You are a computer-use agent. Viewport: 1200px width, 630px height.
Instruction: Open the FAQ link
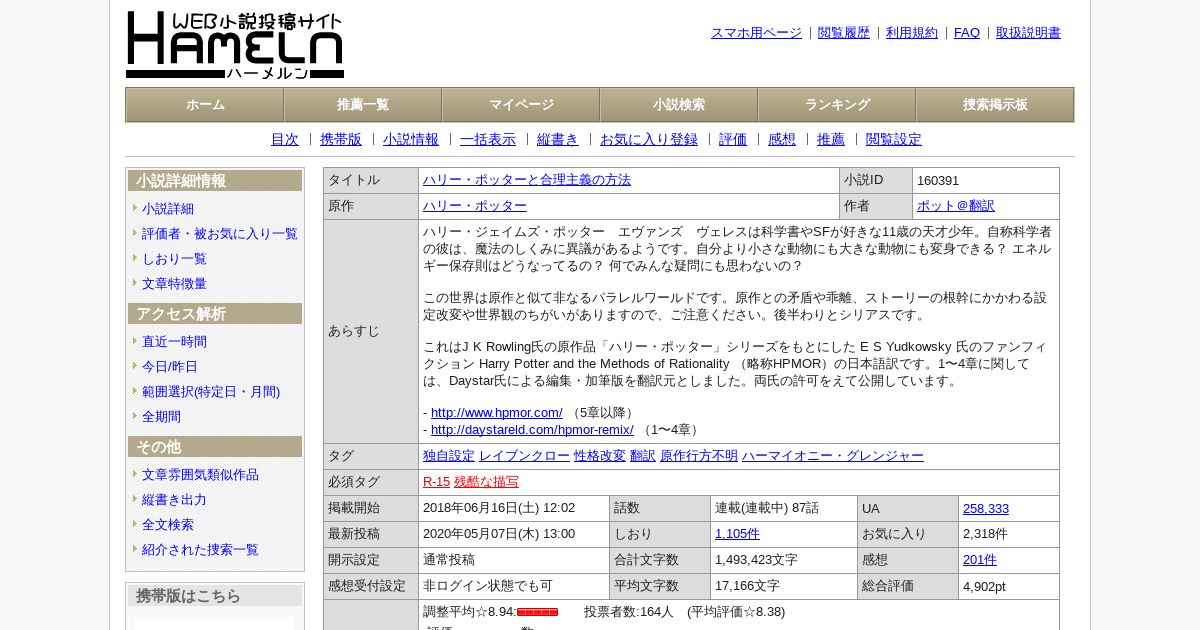(967, 33)
